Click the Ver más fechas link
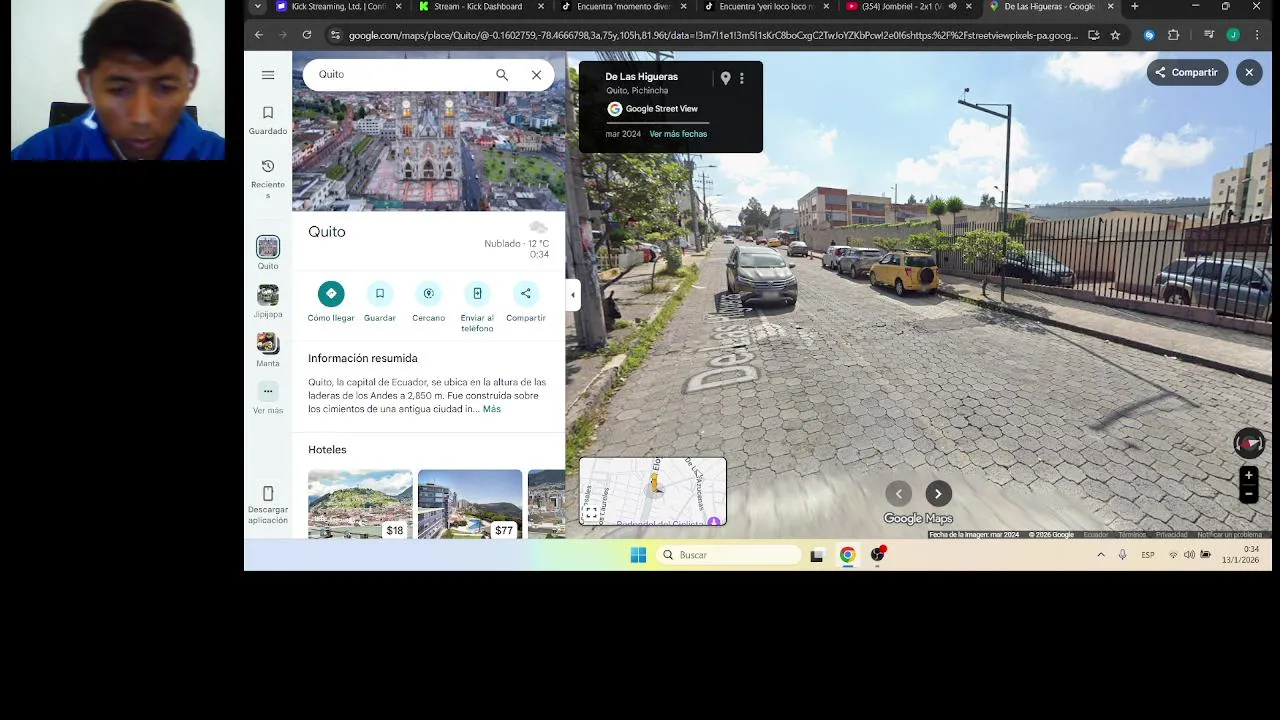1280x720 pixels. [x=678, y=134]
